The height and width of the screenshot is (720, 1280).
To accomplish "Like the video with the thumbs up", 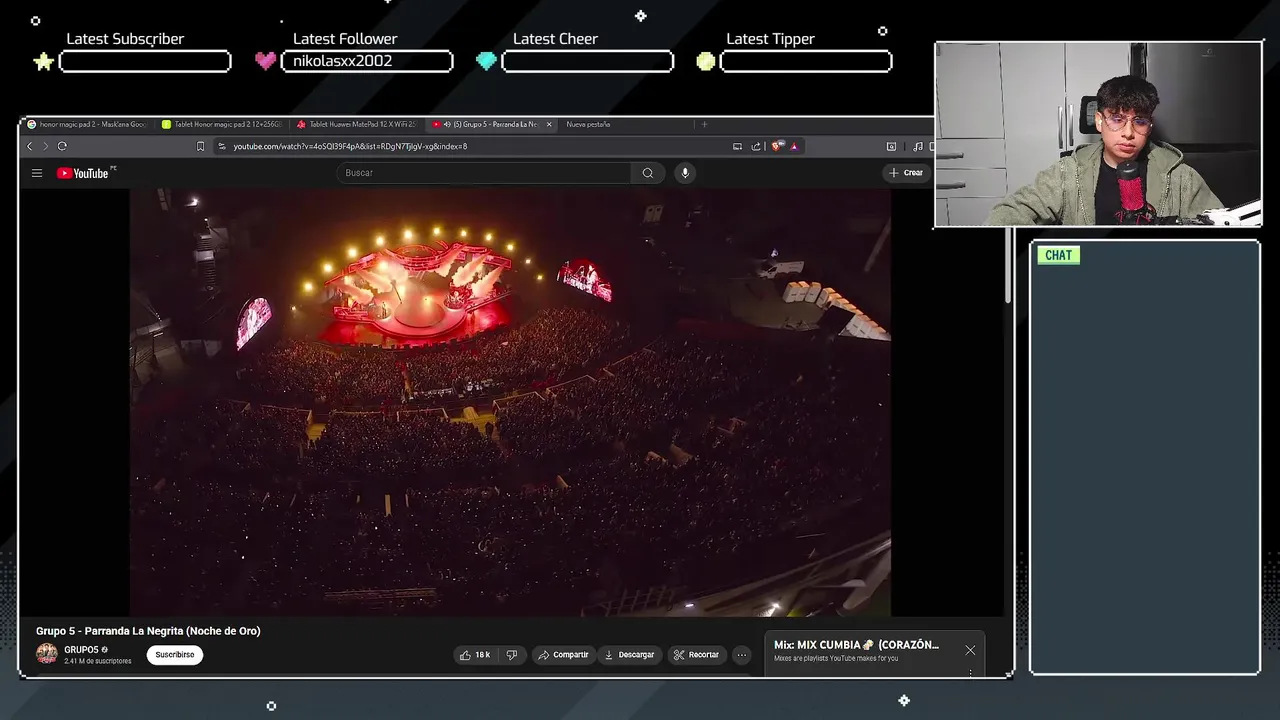I will [474, 655].
